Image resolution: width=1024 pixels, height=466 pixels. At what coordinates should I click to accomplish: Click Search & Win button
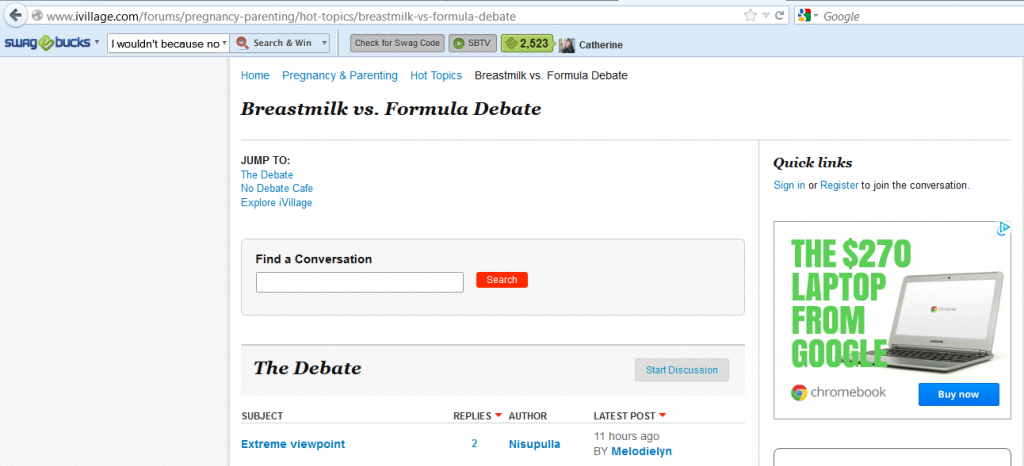point(274,43)
